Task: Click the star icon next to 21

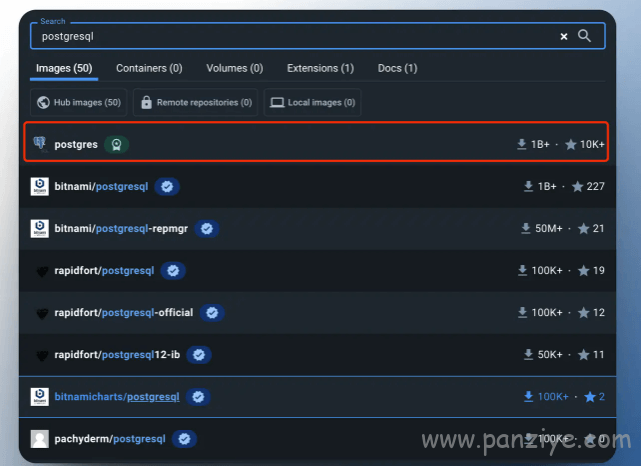Action: point(583,229)
